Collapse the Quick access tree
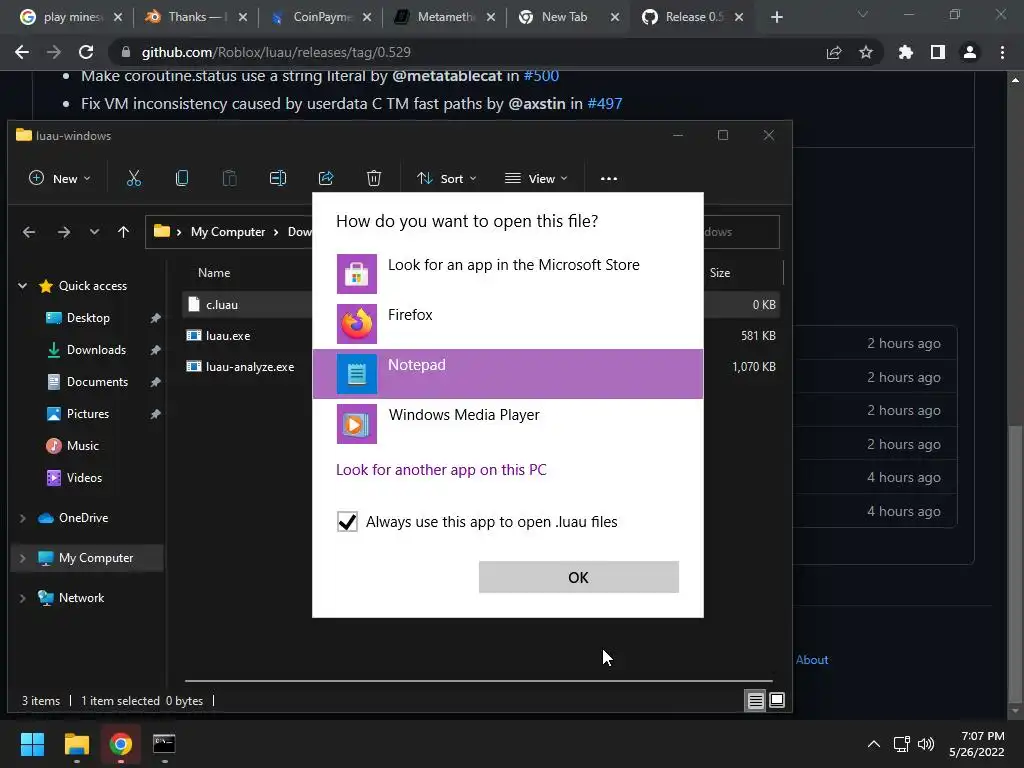Image resolution: width=1024 pixels, height=768 pixels. click(22, 286)
